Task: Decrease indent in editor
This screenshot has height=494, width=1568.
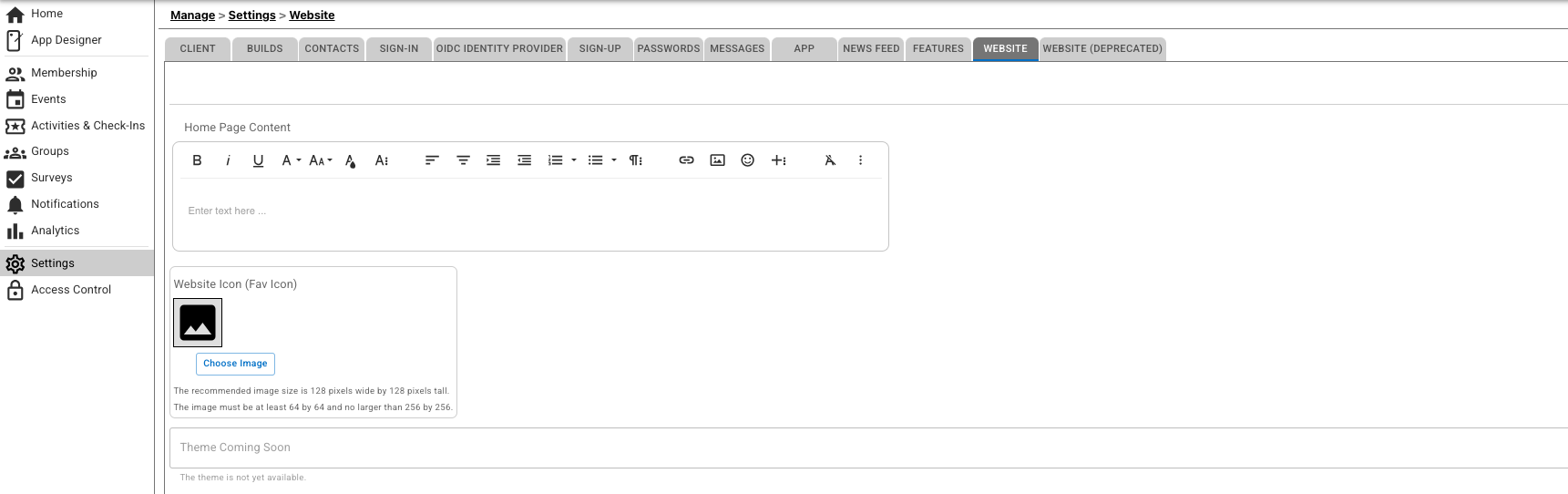Action: click(x=525, y=160)
